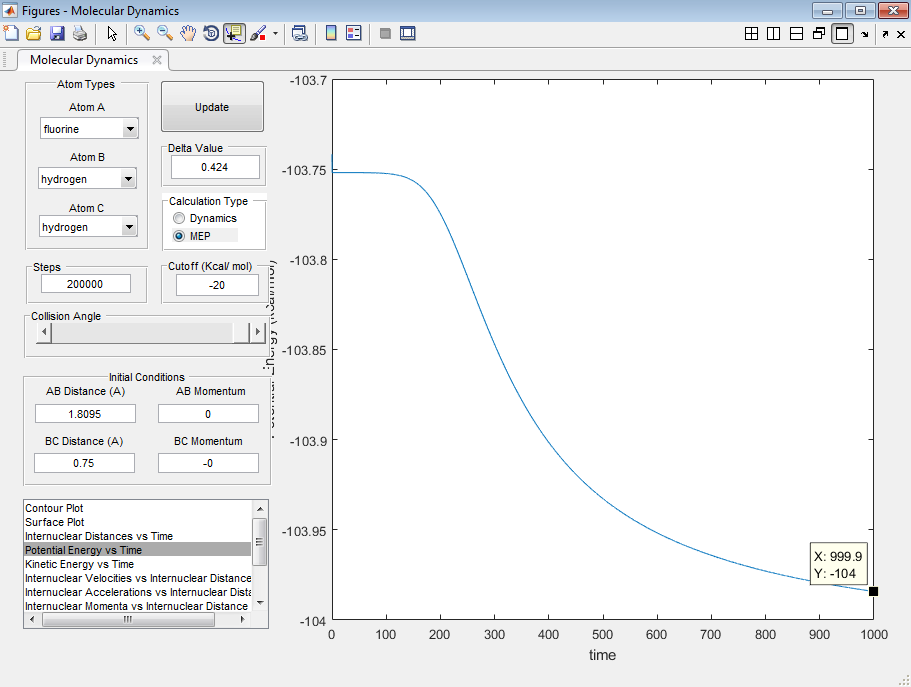Image resolution: width=911 pixels, height=687 pixels.
Task: Click the Print Figure icon
Action: click(x=80, y=33)
